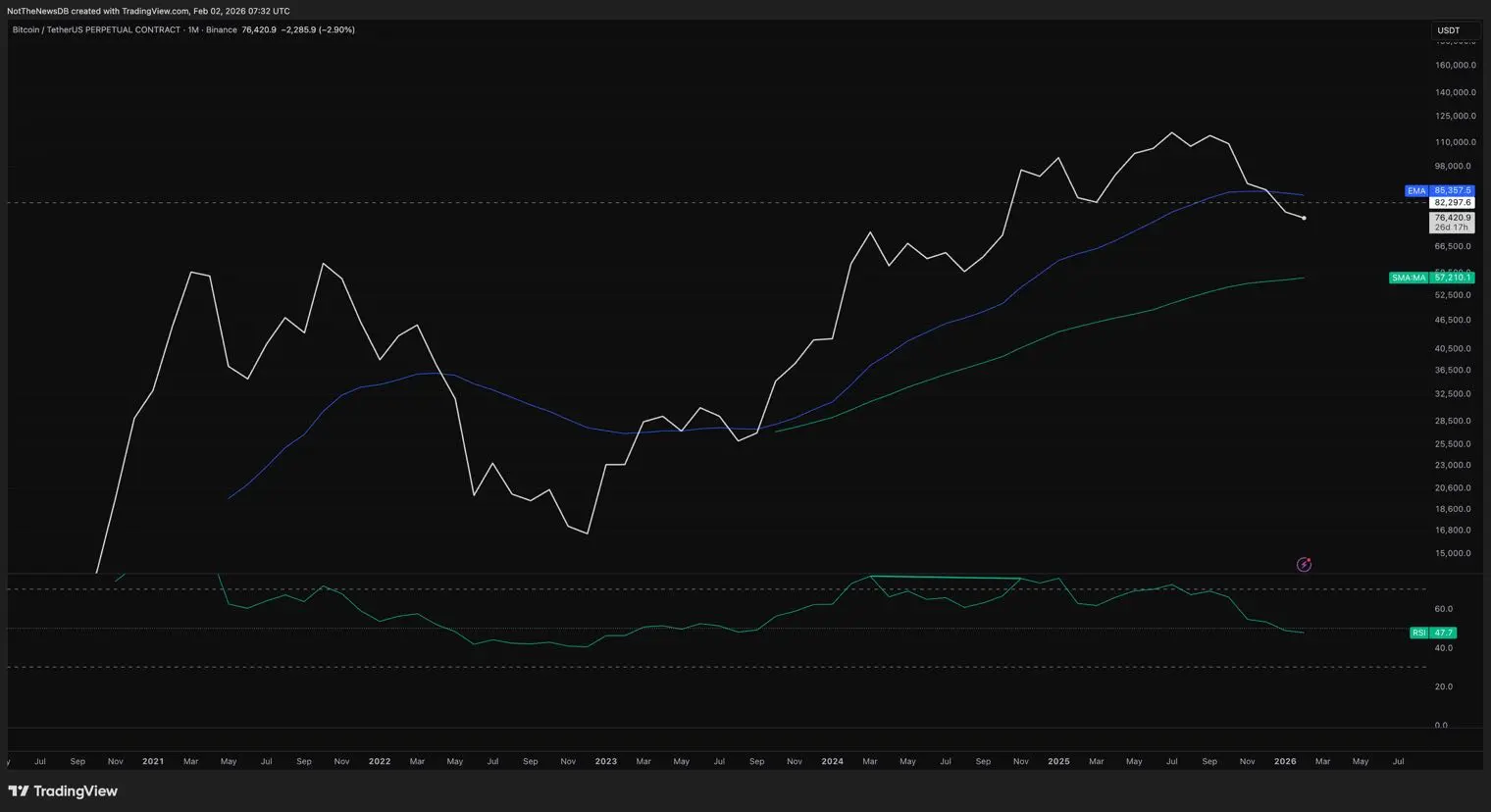
Task: Click the 160,000.0 price axis label
Action: [1456, 66]
